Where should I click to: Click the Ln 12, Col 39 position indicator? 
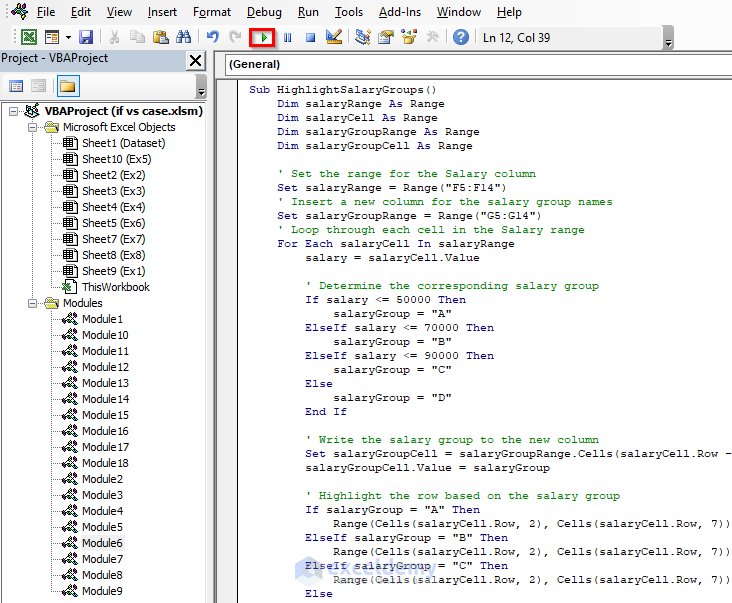coord(516,38)
